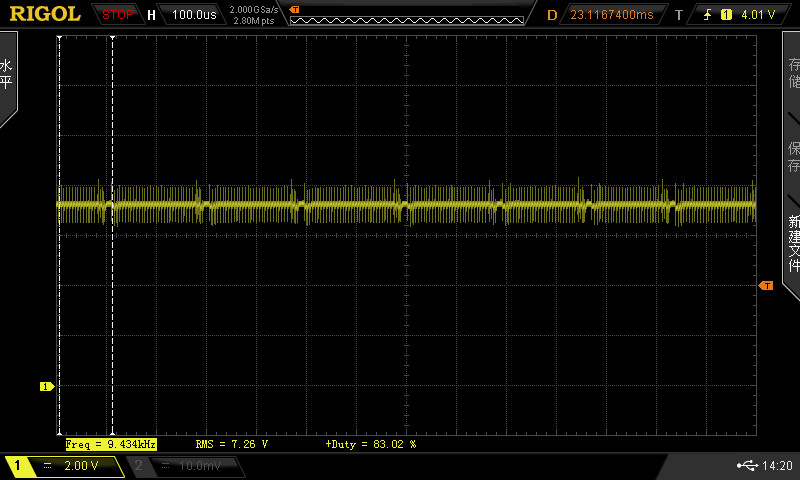Click the RIGOL logo
The height and width of the screenshot is (480, 800).
coord(45,14)
